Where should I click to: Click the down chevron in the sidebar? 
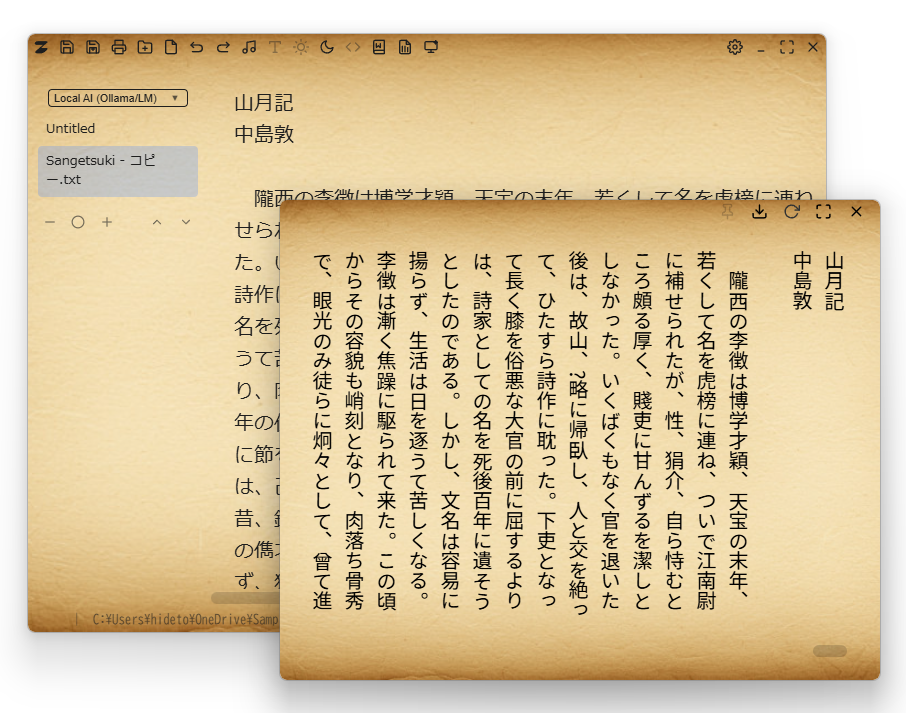(x=185, y=222)
